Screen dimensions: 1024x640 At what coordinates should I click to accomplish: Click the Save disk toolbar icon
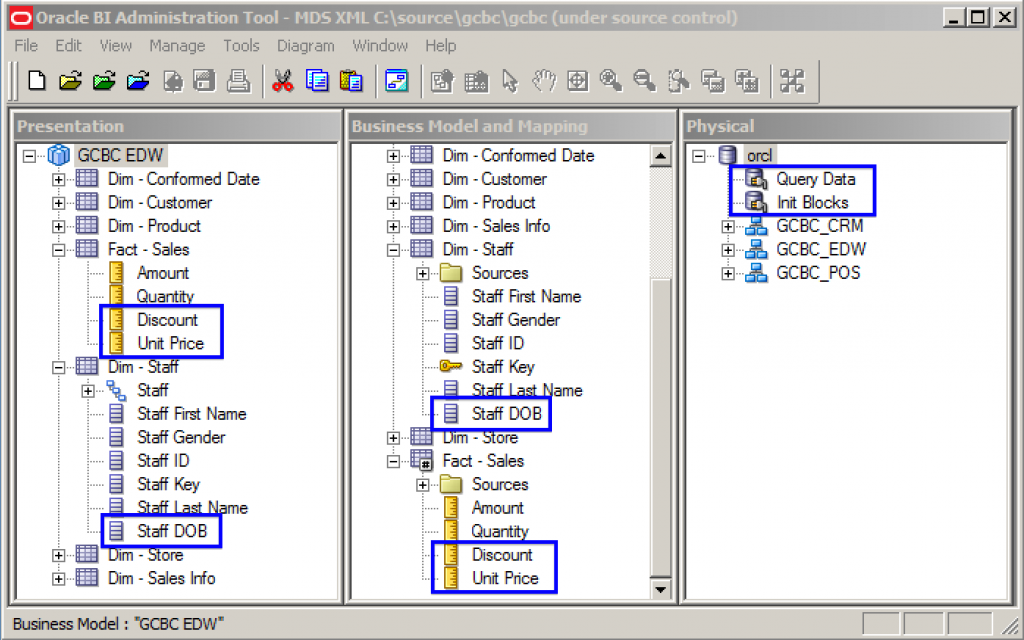click(204, 81)
